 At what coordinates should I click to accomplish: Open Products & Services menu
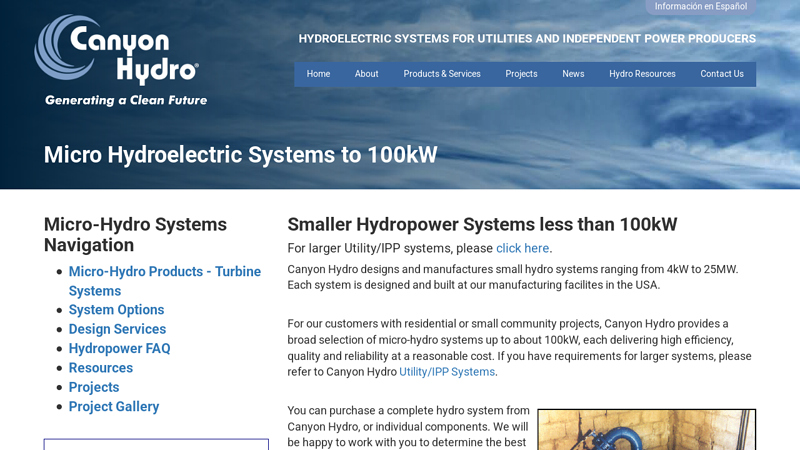[442, 74]
